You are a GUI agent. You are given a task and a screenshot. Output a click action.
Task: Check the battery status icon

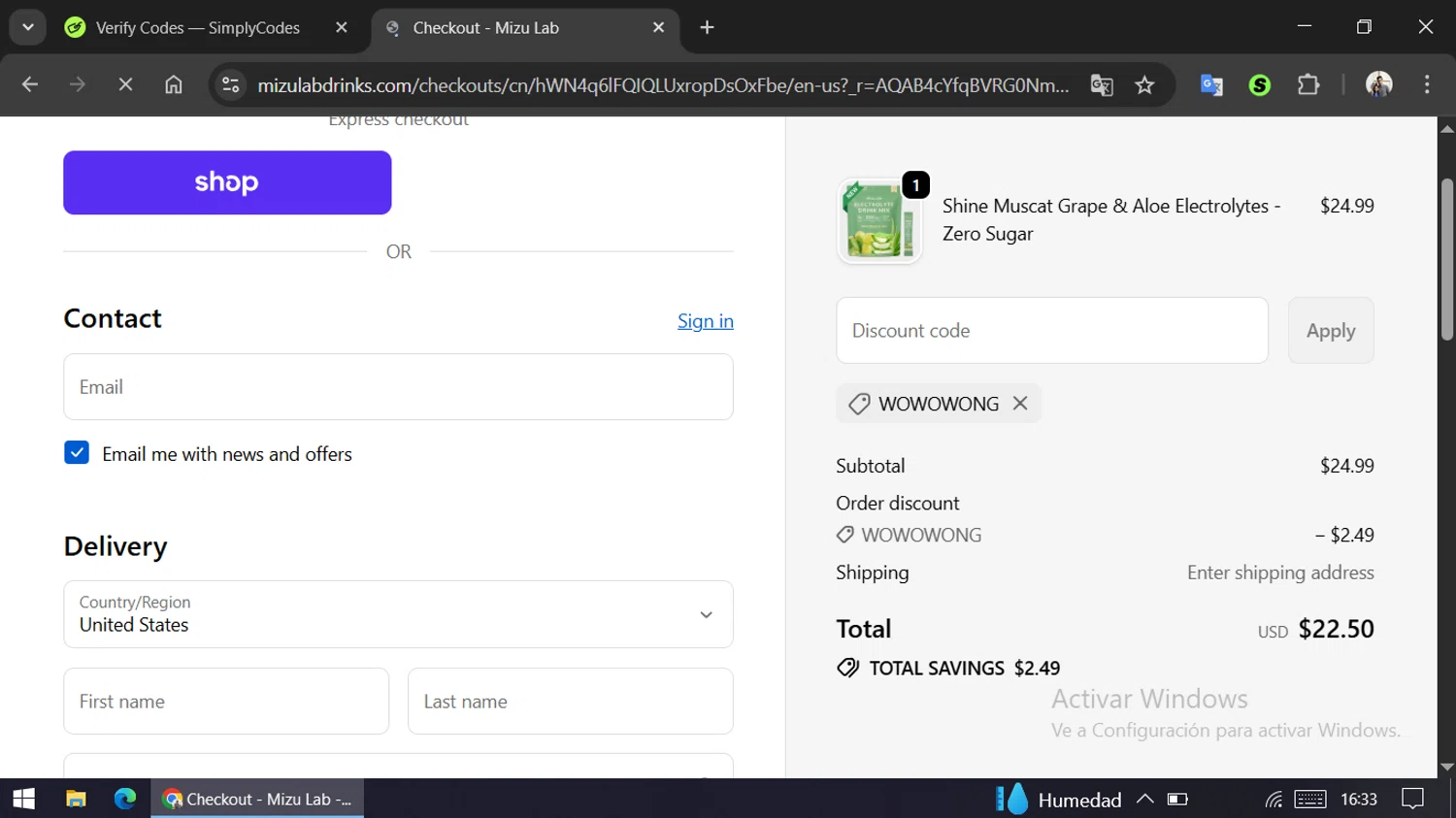[x=1177, y=799]
